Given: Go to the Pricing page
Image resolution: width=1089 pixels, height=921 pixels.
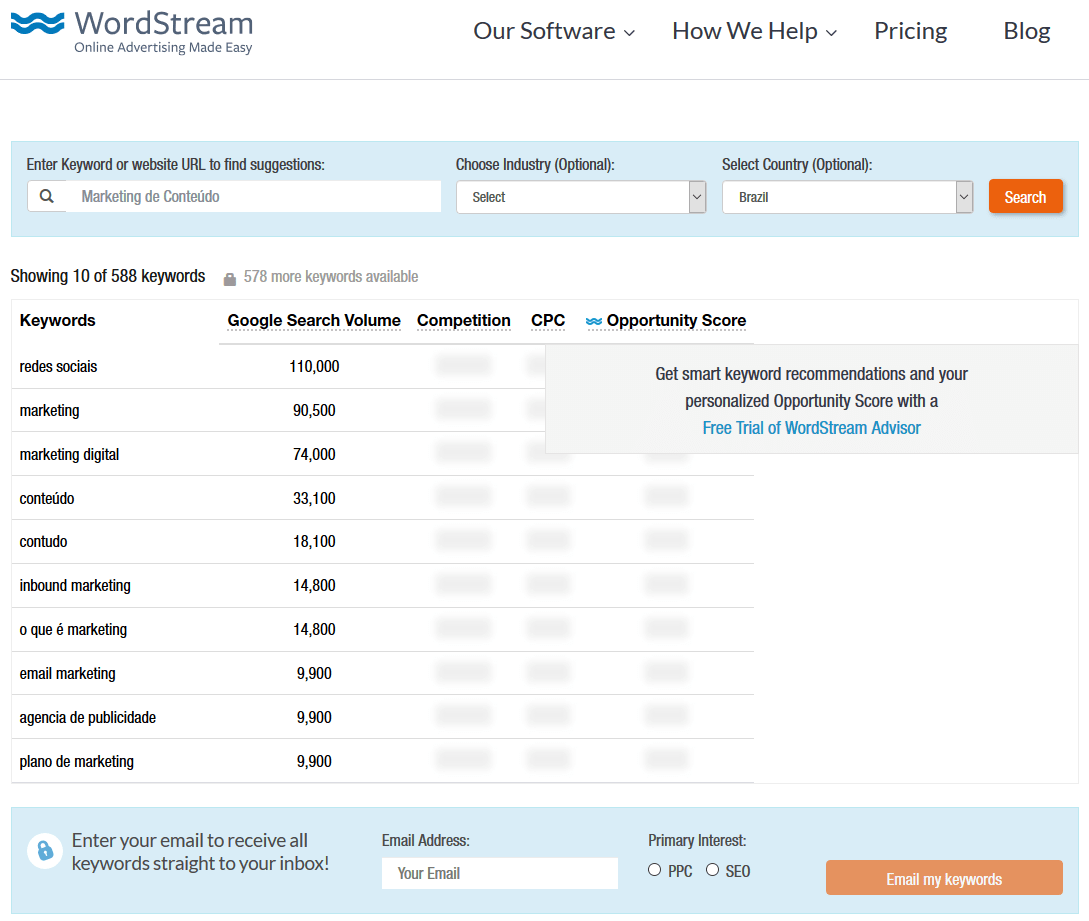Looking at the screenshot, I should pyautogui.click(x=910, y=32).
